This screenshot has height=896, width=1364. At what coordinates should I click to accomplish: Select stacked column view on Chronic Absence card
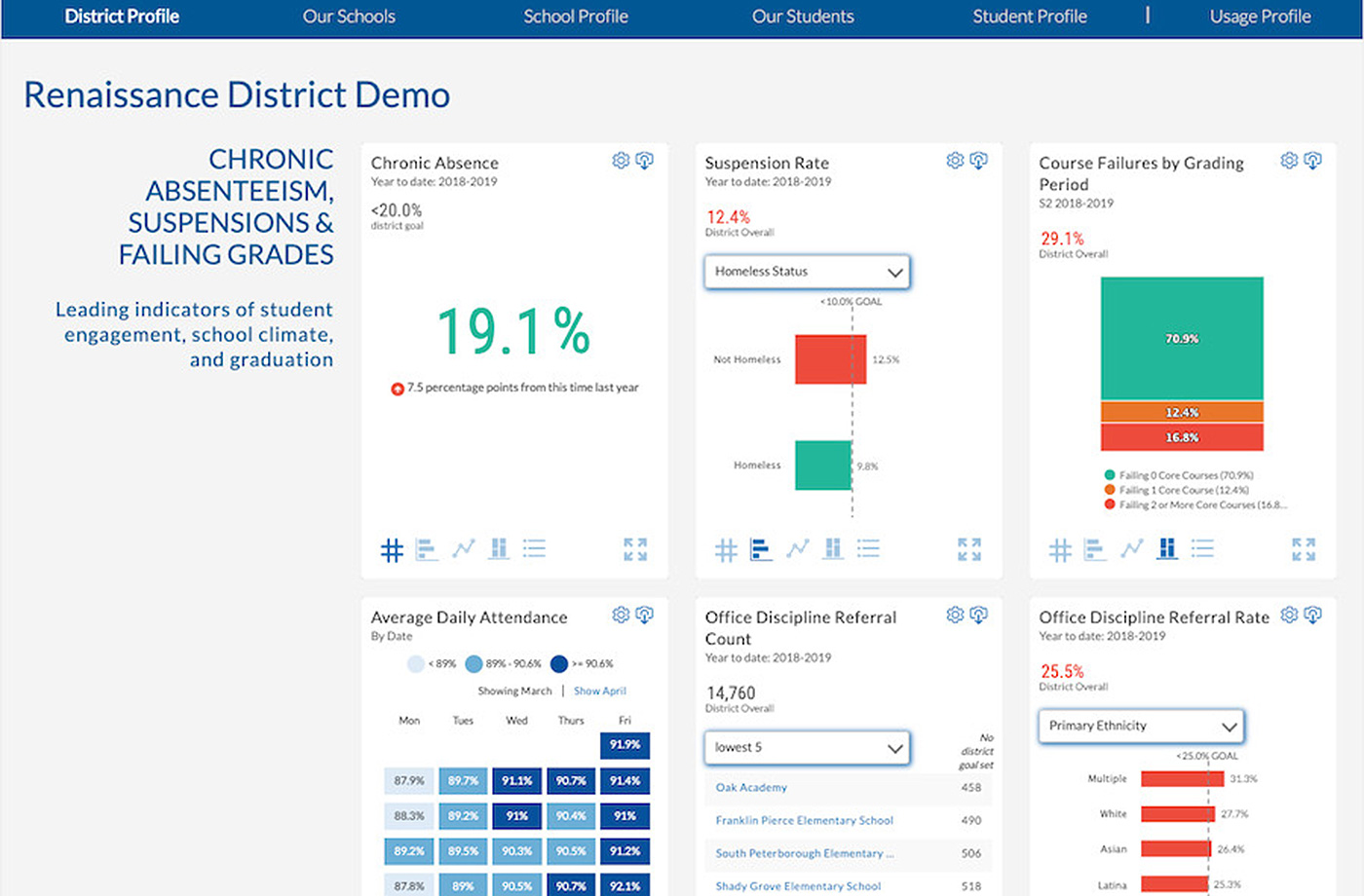(499, 549)
